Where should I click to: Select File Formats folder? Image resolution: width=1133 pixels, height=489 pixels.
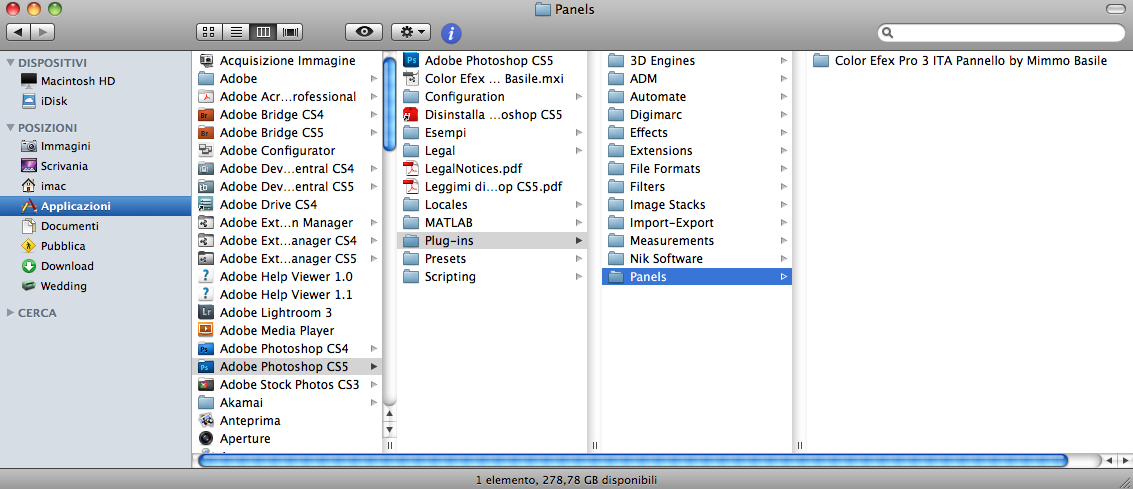coord(697,168)
